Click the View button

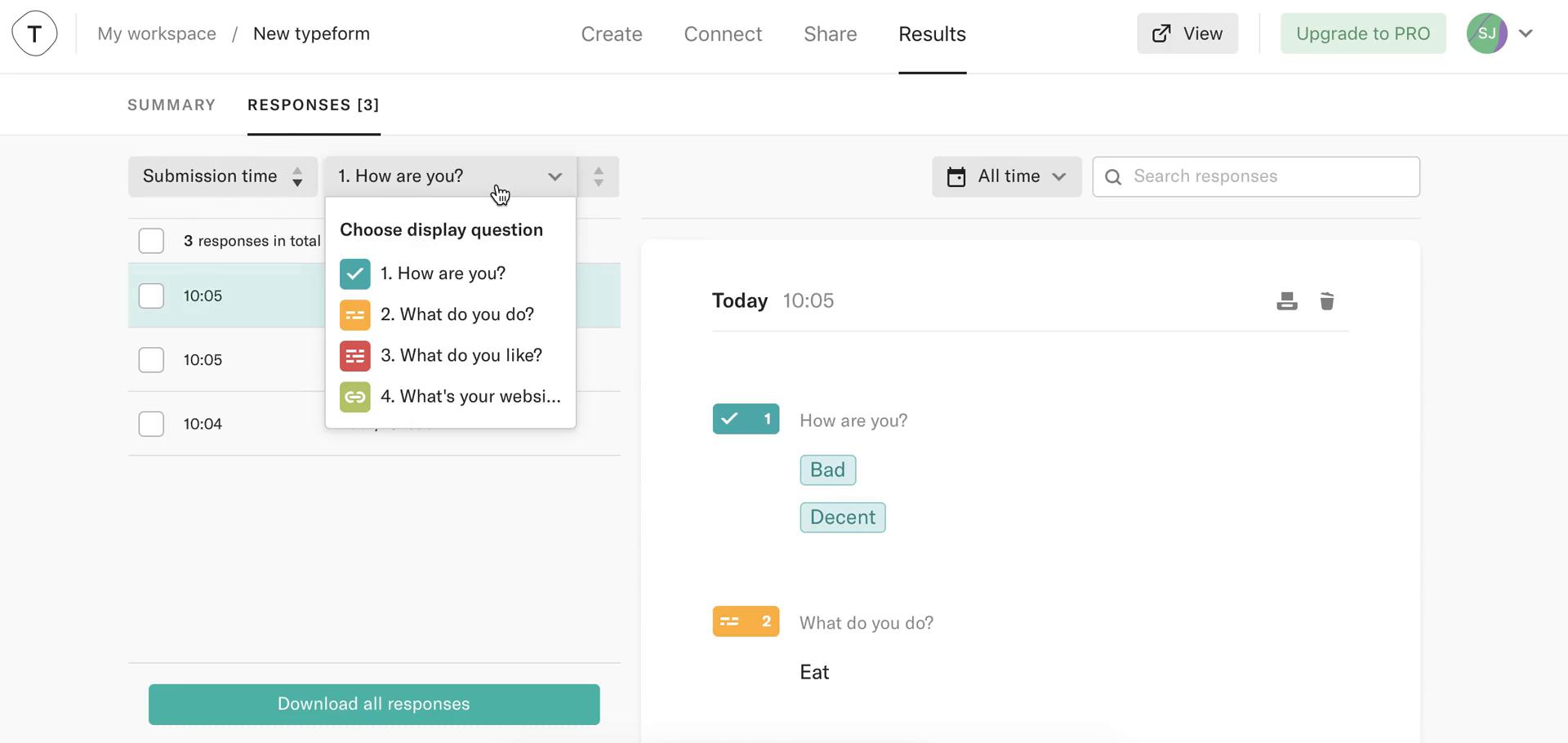1187,33
